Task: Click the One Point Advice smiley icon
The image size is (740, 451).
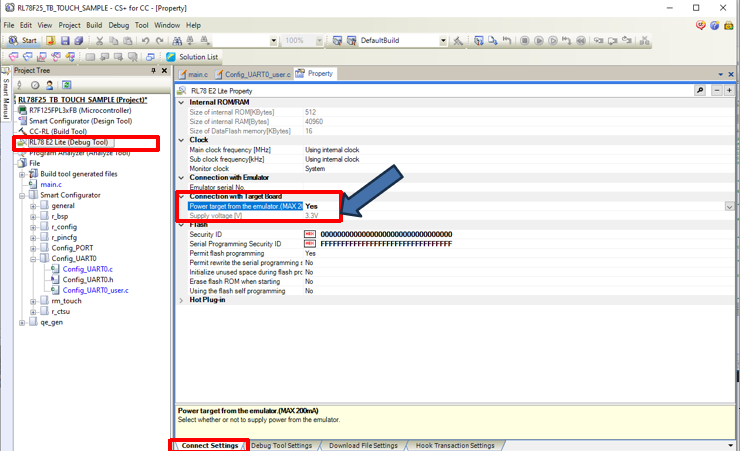Action: [x=700, y=25]
